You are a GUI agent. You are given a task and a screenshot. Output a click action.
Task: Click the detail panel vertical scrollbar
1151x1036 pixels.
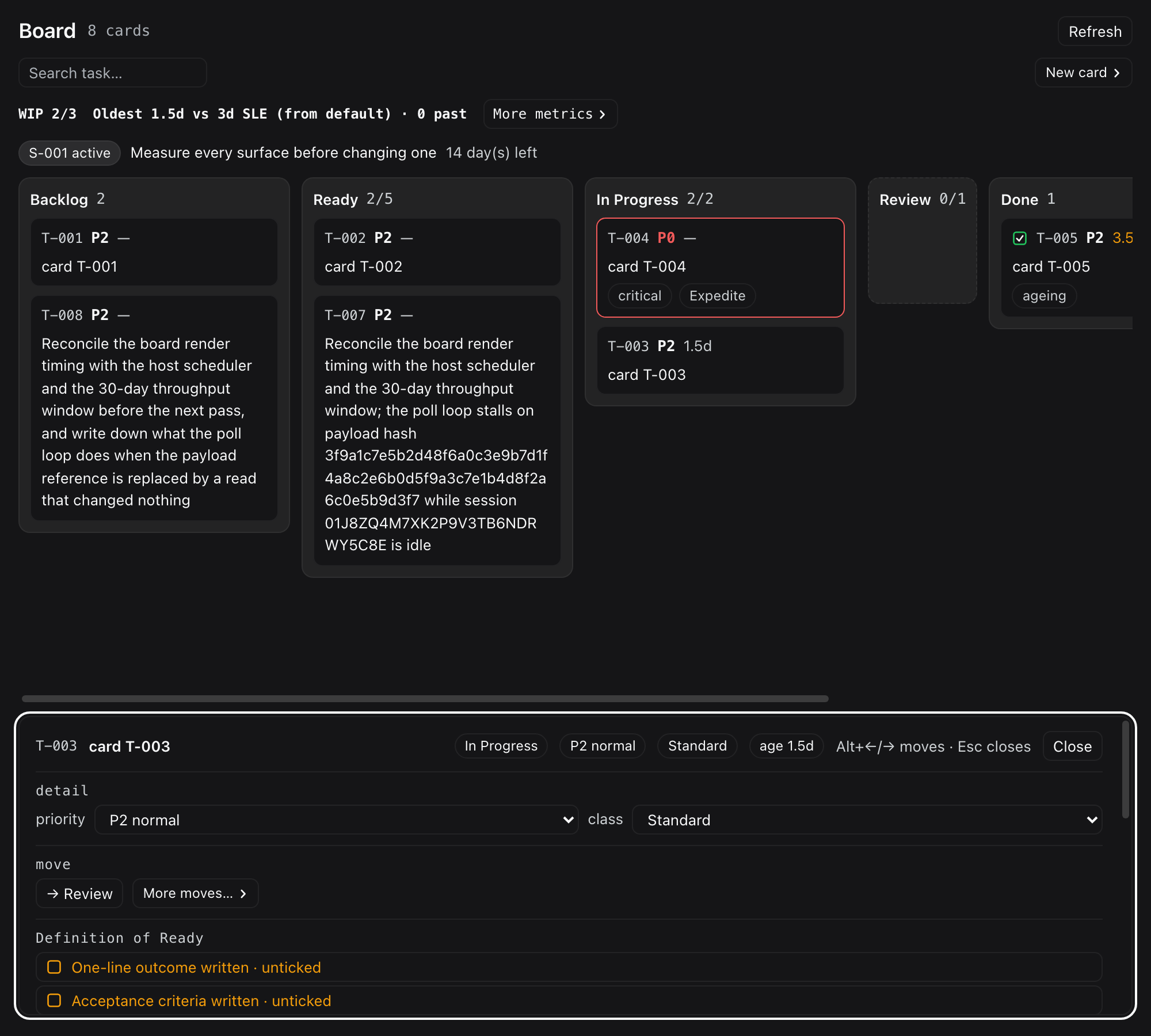coord(1126,770)
